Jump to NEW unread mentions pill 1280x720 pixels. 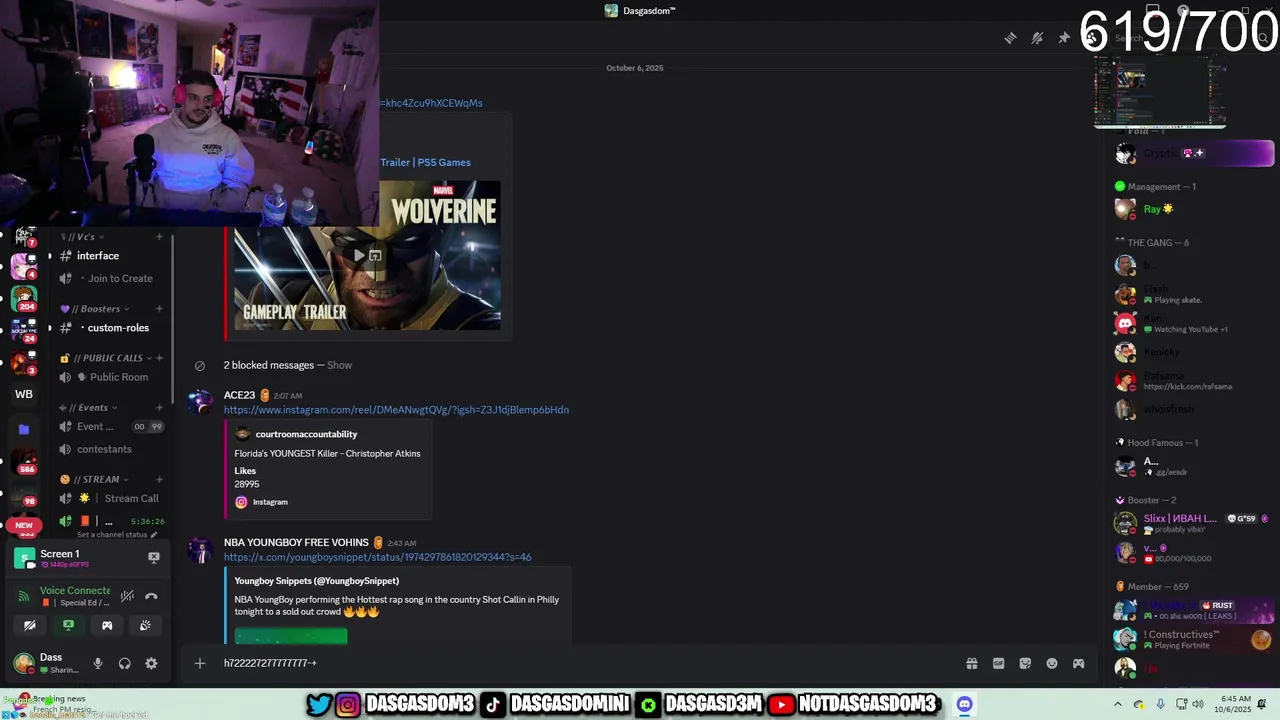coord(24,525)
